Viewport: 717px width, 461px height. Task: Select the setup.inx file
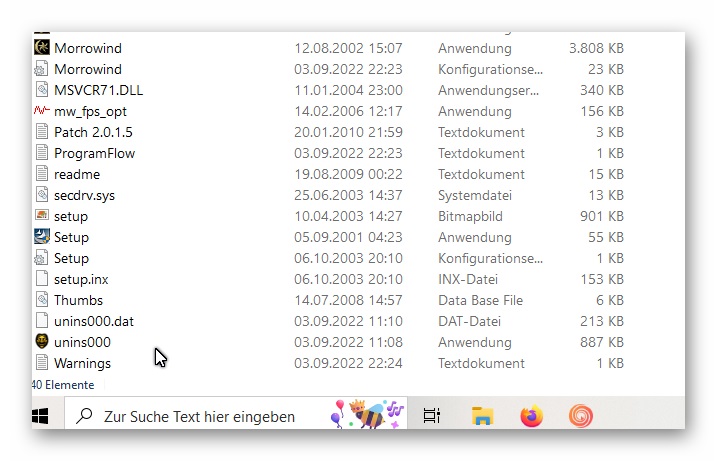pos(81,279)
